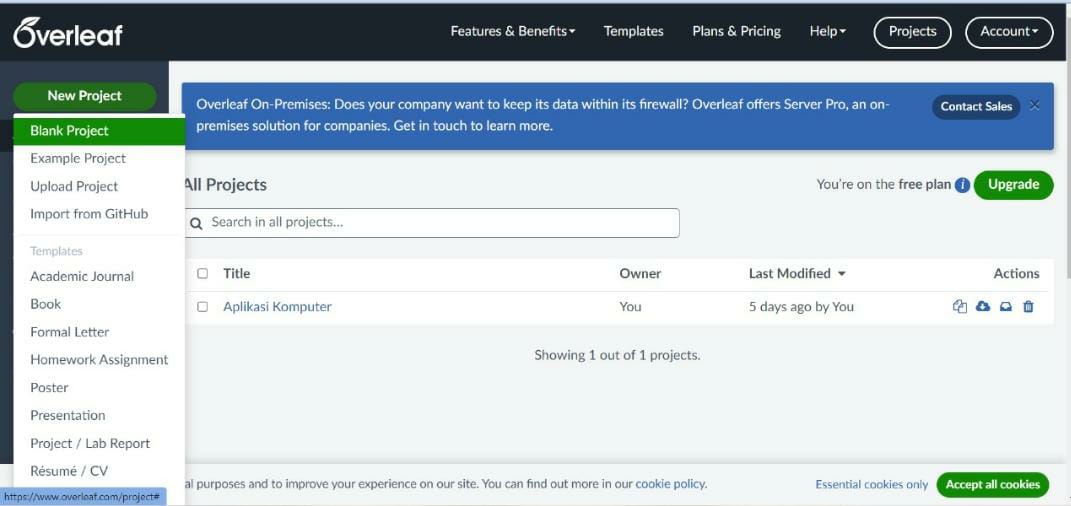Select Blank Project from the menu
This screenshot has width=1071, height=506.
click(x=99, y=131)
